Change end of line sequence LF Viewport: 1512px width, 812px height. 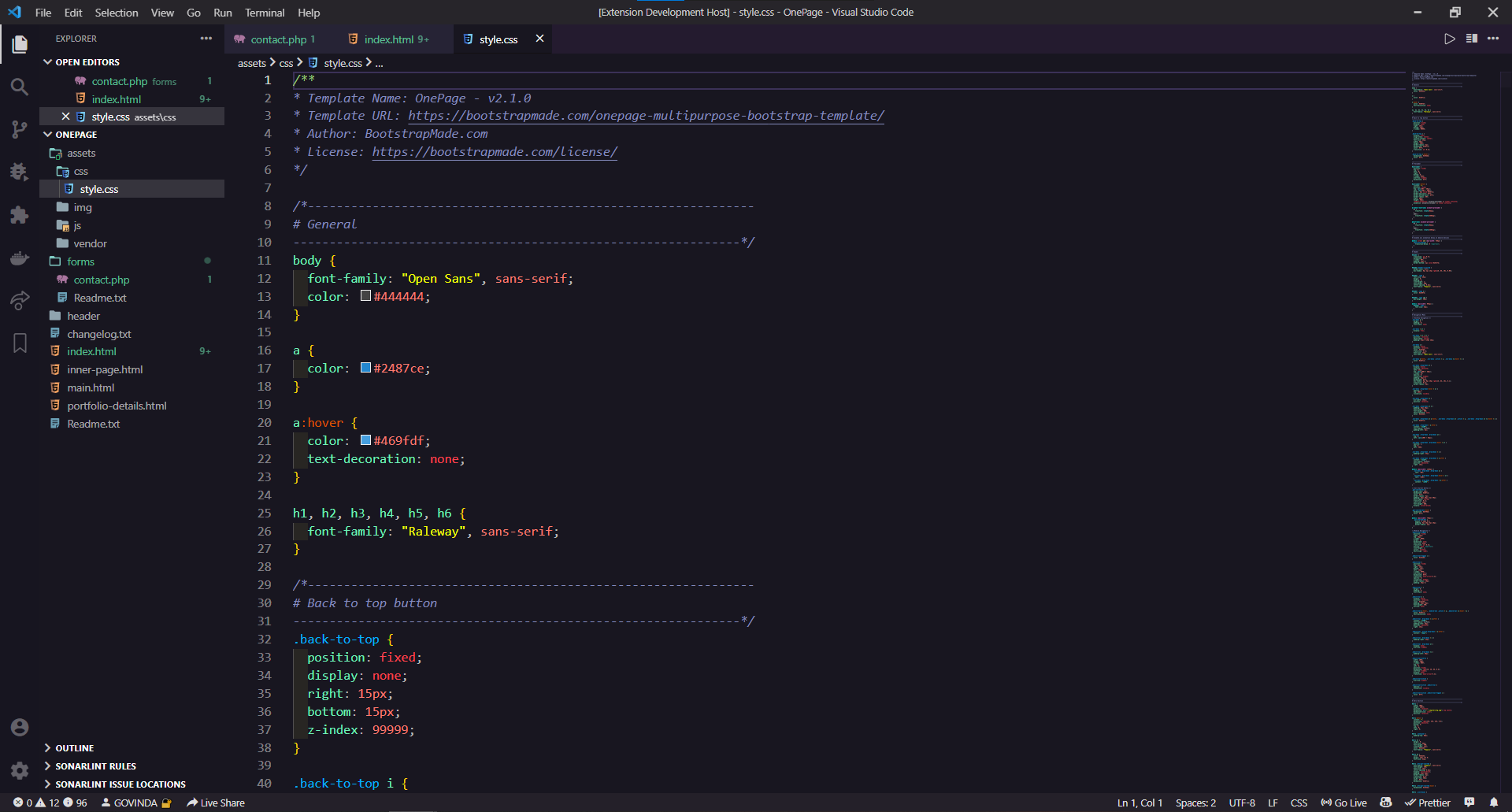click(1273, 803)
